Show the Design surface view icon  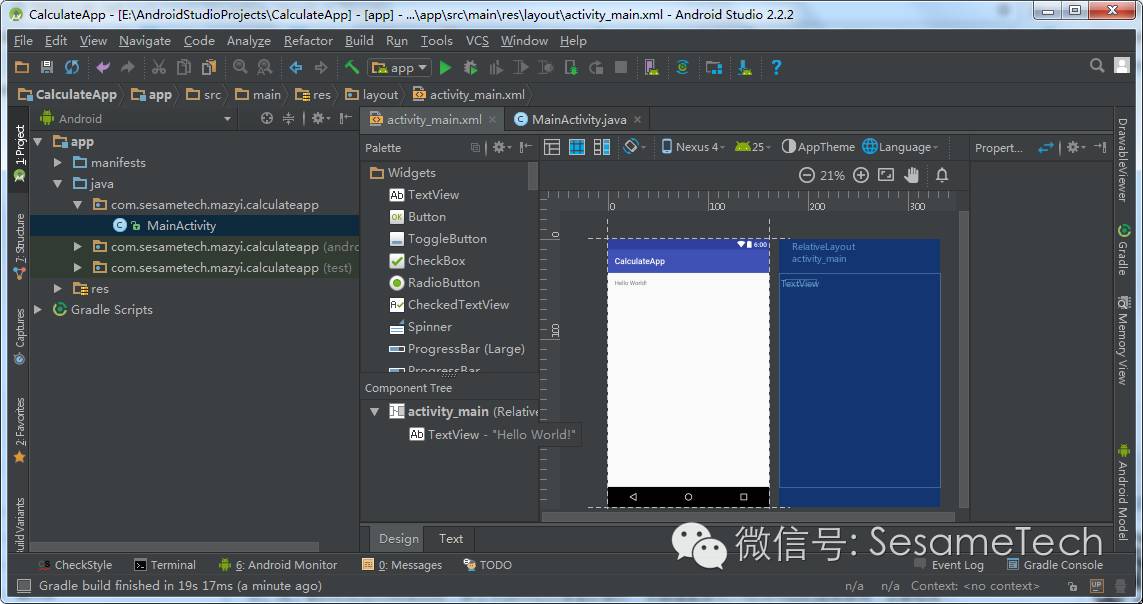[x=552, y=147]
